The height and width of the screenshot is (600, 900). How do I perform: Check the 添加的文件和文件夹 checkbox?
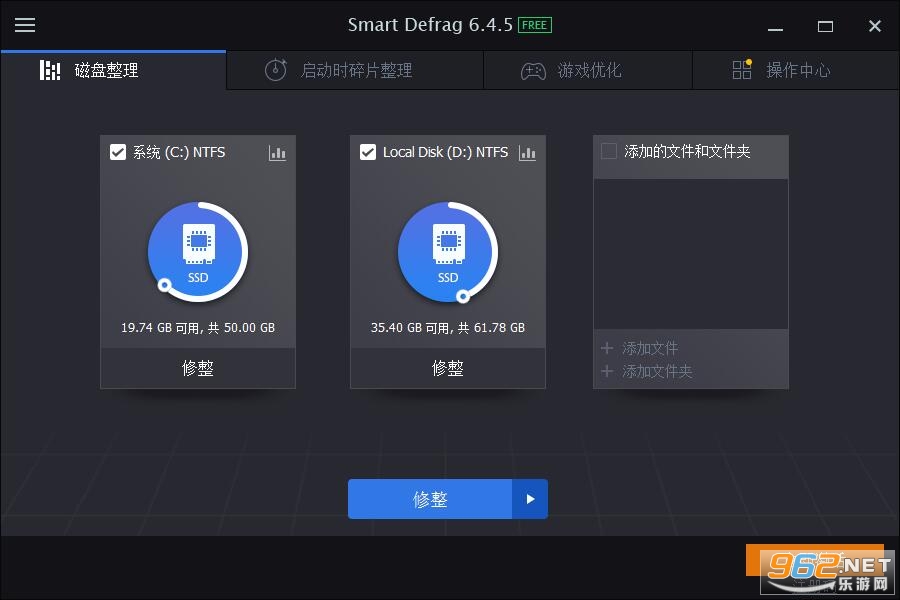608,151
